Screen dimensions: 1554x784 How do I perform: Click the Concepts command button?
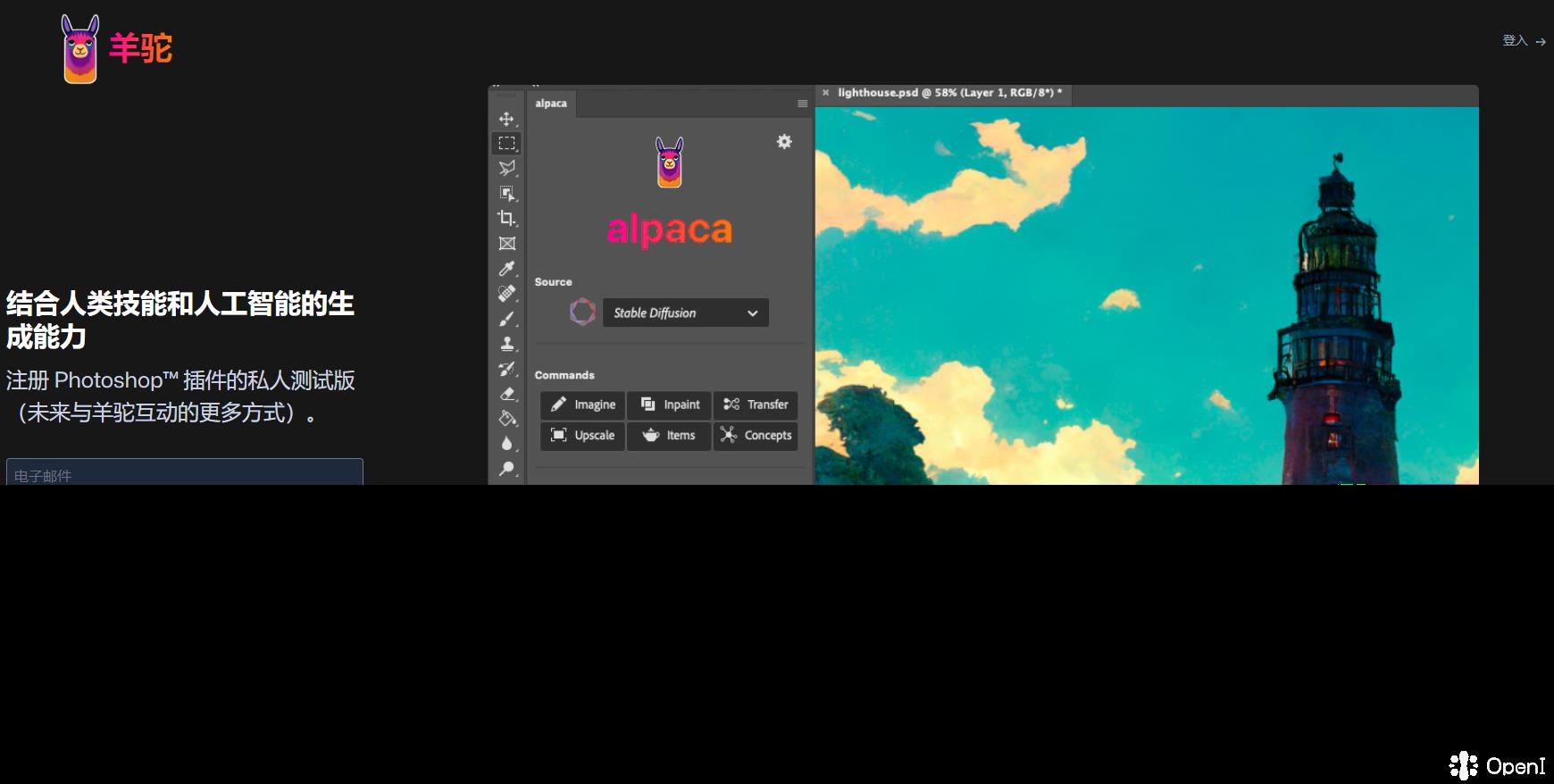pyautogui.click(x=756, y=436)
